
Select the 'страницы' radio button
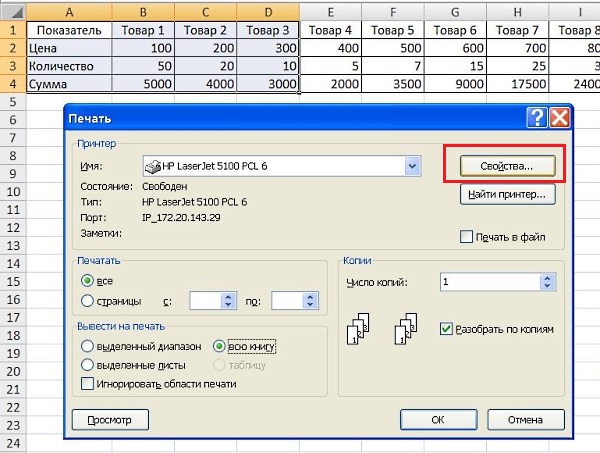click(x=88, y=300)
